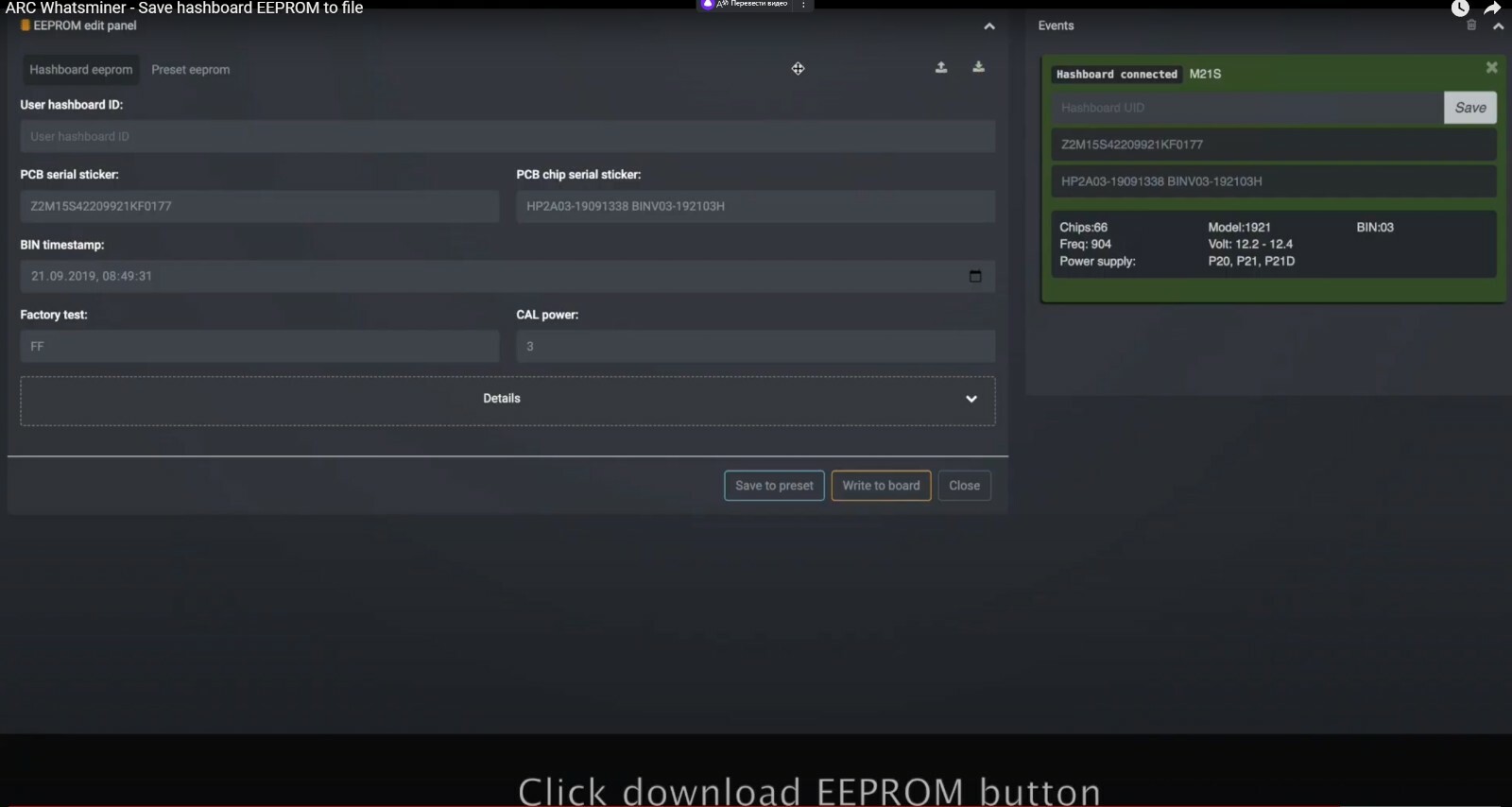Open the BIN timestamp calendar picker
This screenshot has width=1512, height=807.
coord(975,276)
